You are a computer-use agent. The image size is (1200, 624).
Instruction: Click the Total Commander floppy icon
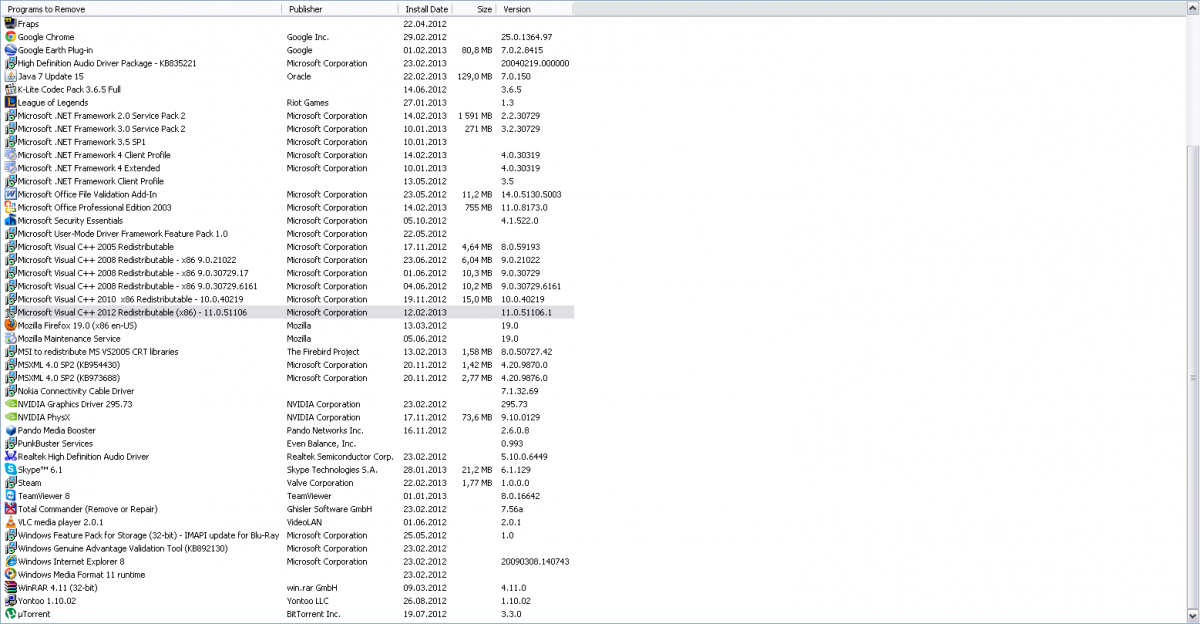(x=10, y=508)
